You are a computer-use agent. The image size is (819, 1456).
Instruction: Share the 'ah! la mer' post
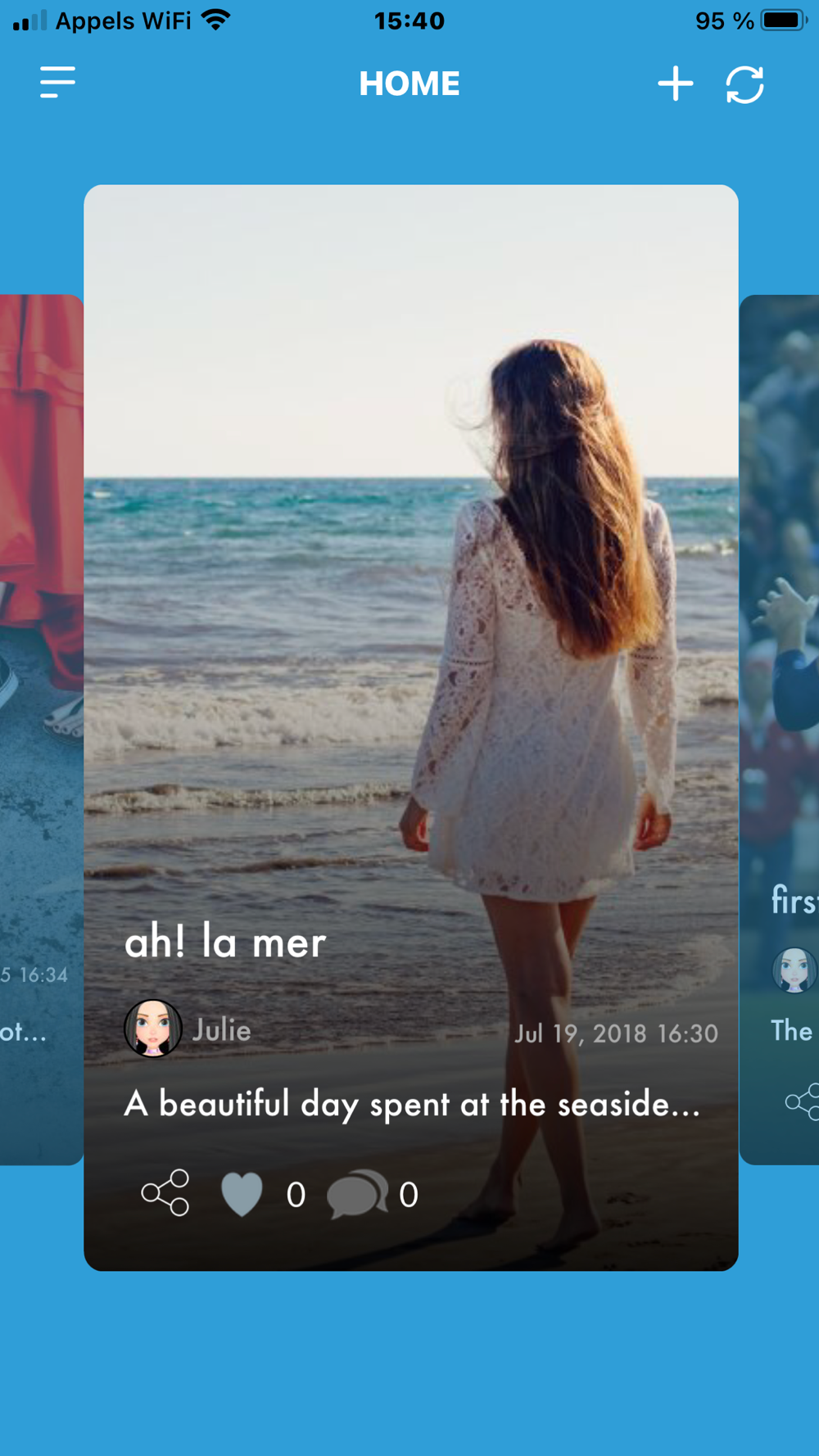coord(165,1193)
